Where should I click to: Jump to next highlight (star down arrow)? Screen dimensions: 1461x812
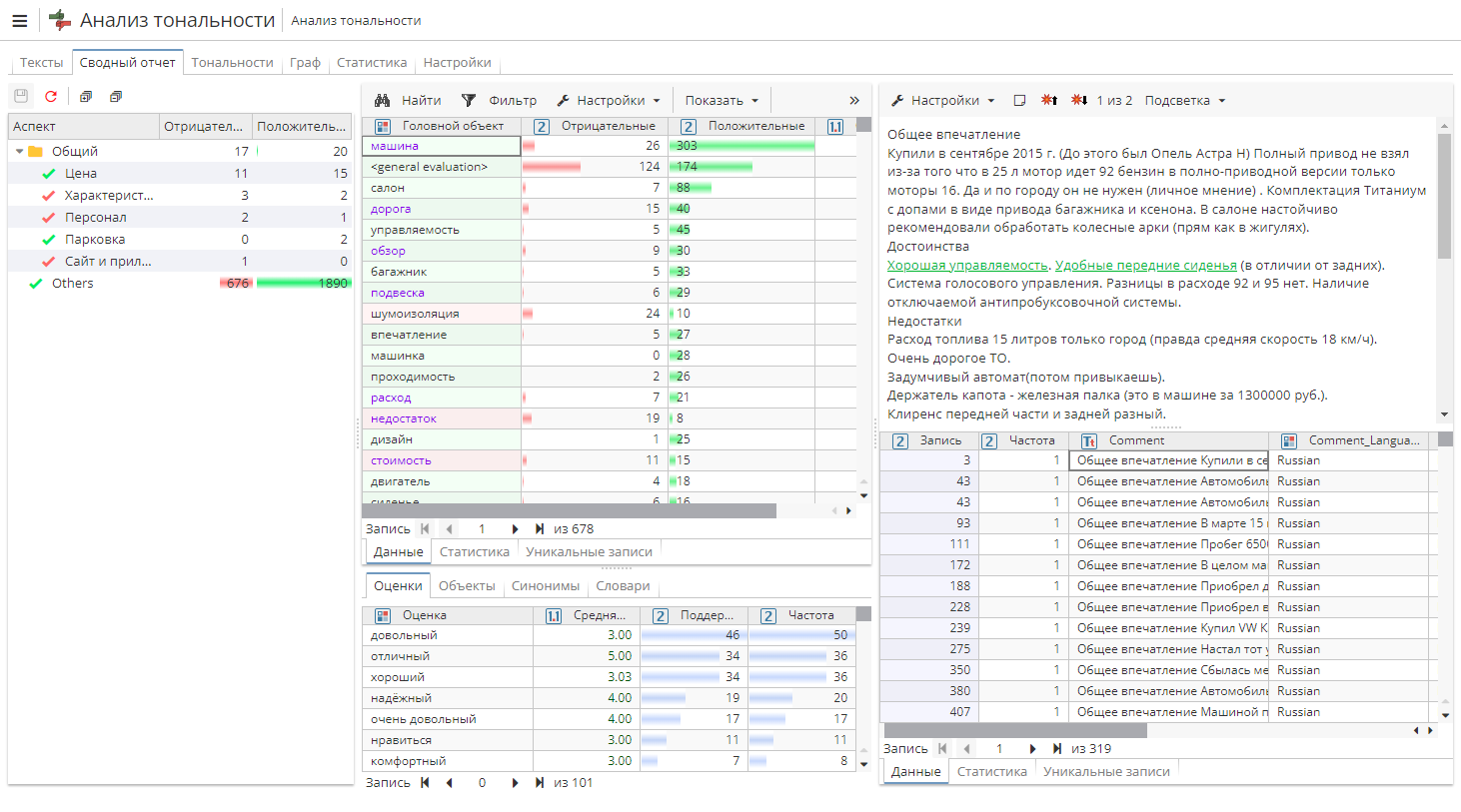point(1079,100)
